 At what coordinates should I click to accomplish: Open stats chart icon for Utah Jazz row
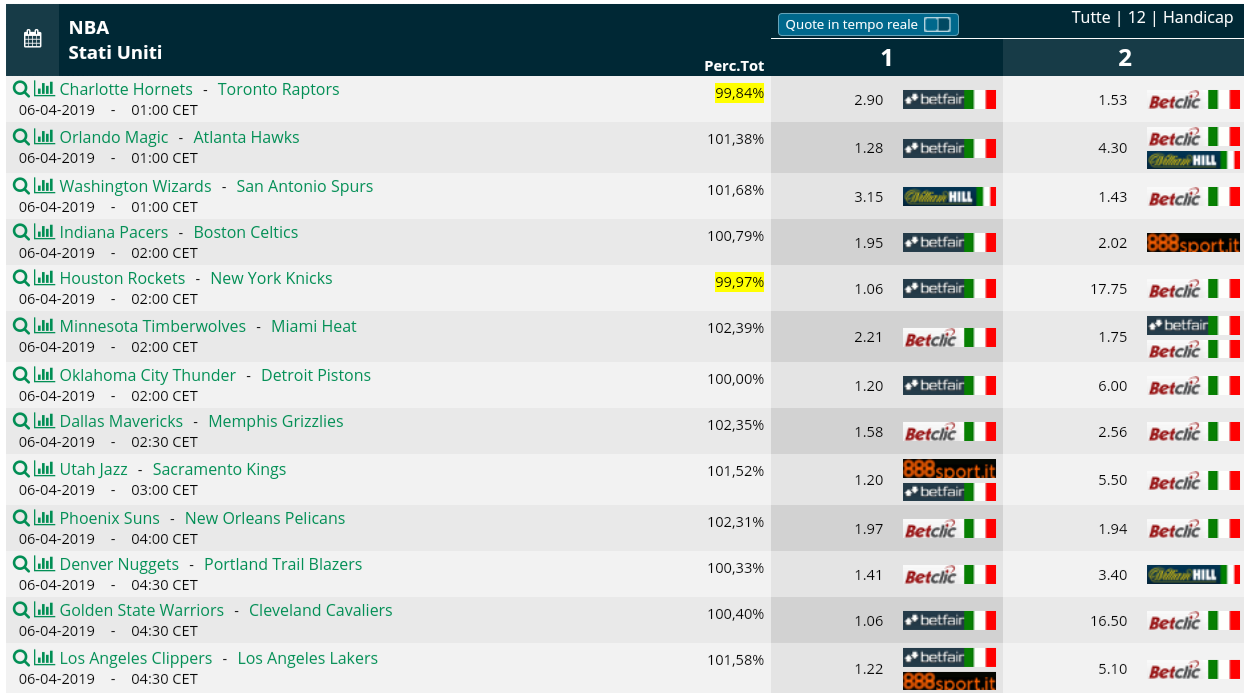point(44,468)
